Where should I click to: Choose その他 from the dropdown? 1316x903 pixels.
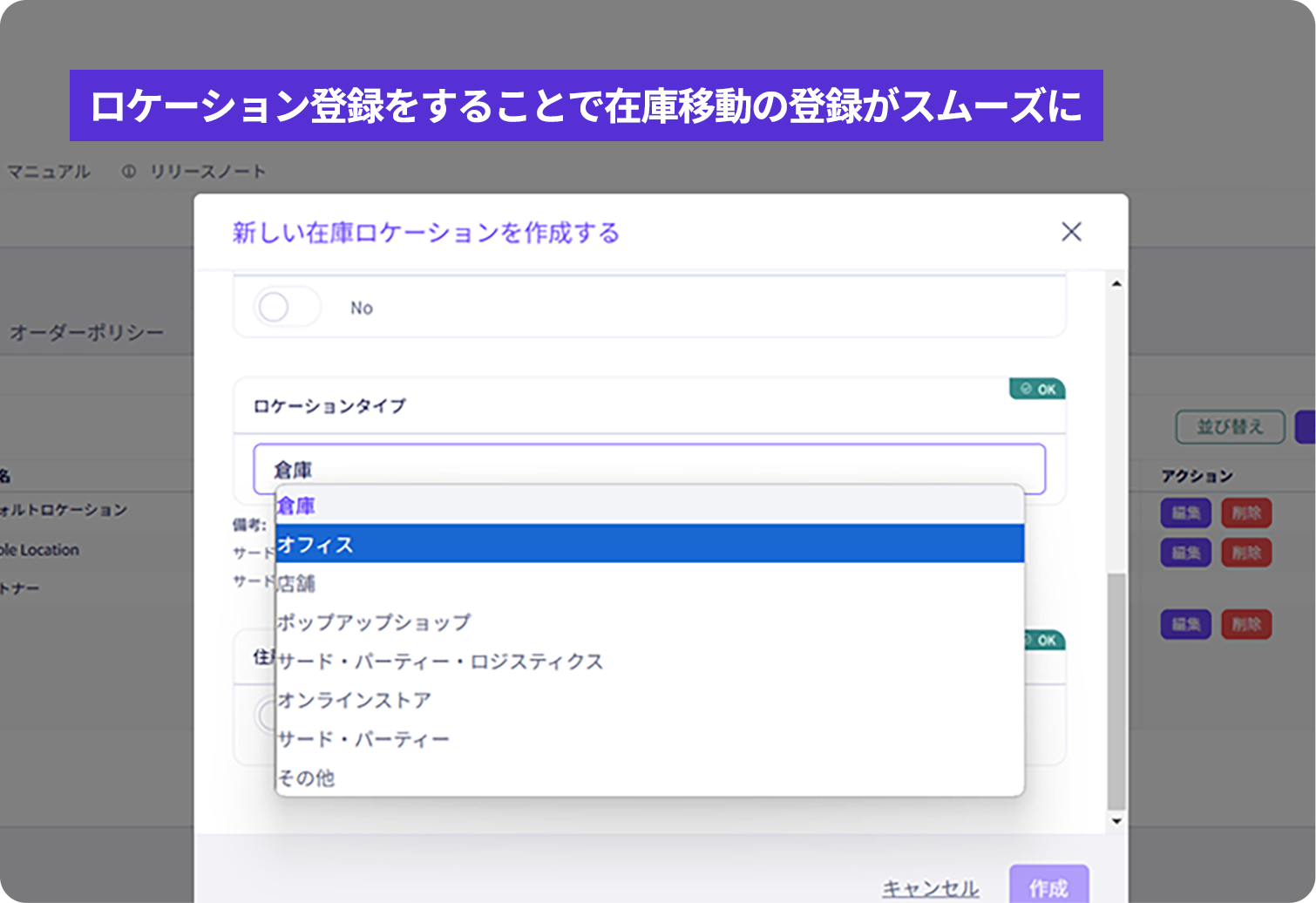pyautogui.click(x=649, y=777)
